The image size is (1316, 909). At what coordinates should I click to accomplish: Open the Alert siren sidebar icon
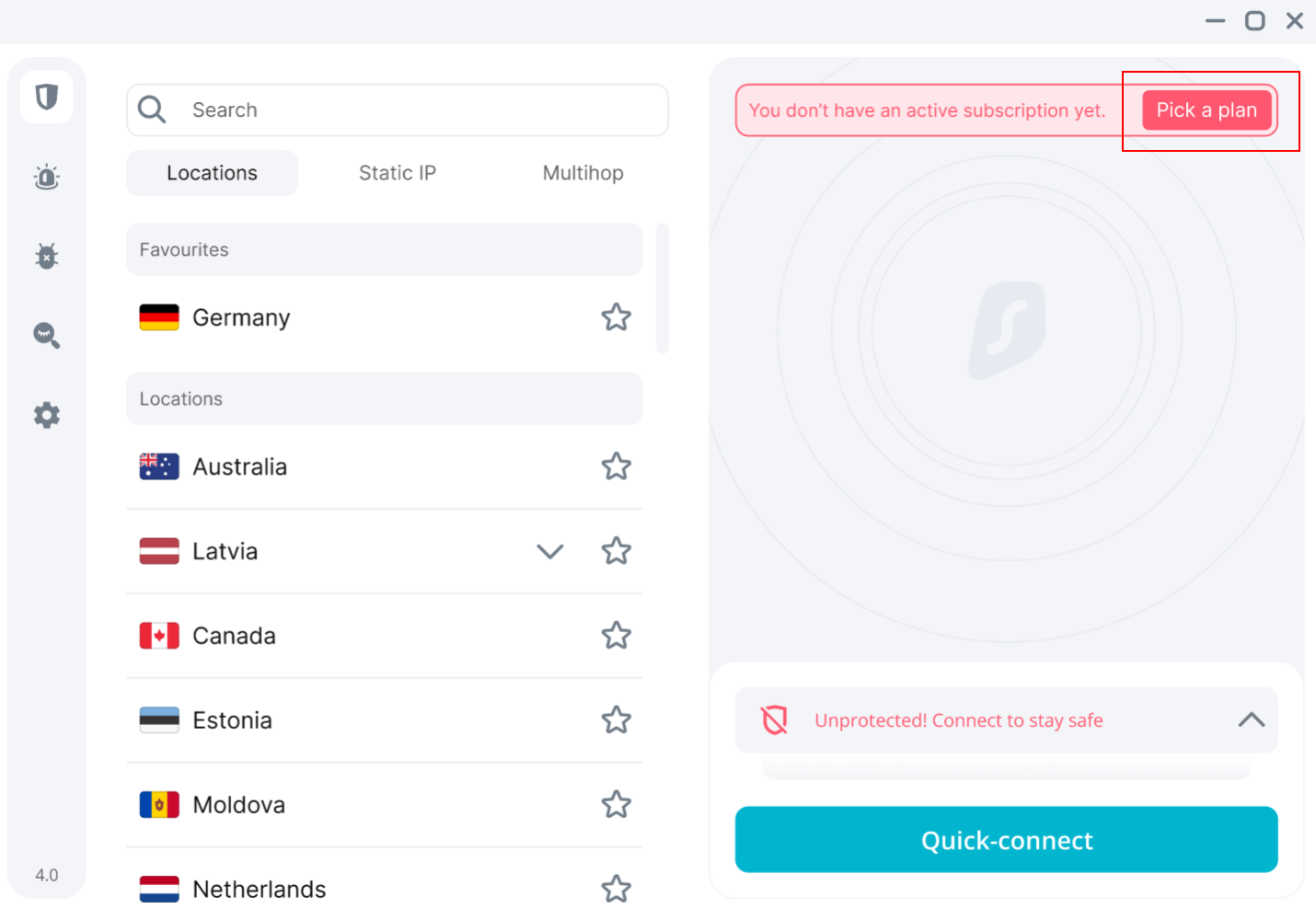[x=47, y=177]
